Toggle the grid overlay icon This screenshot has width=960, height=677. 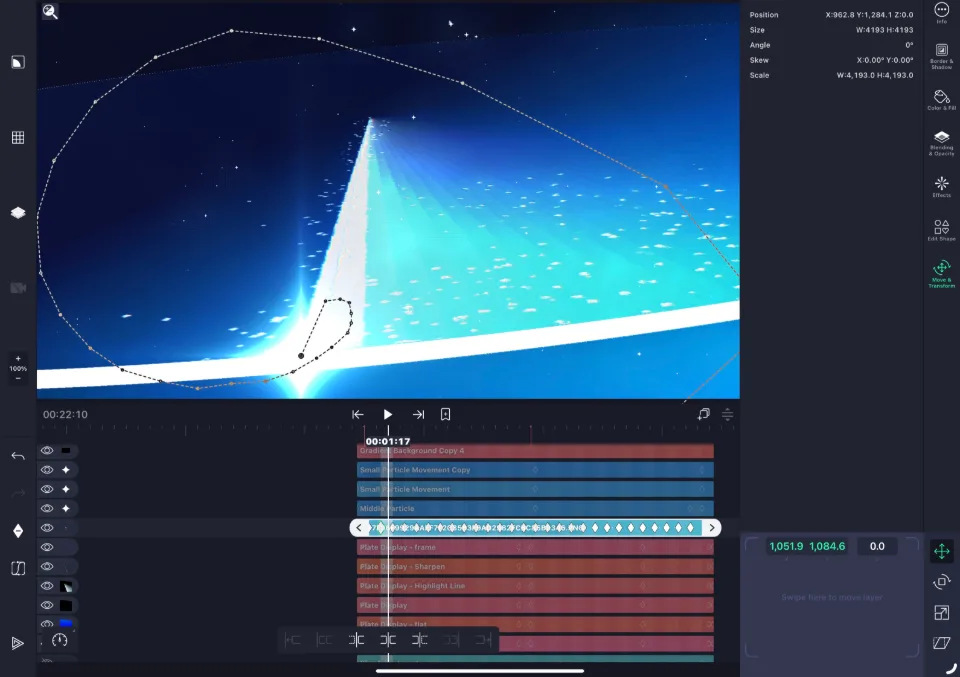(18, 138)
